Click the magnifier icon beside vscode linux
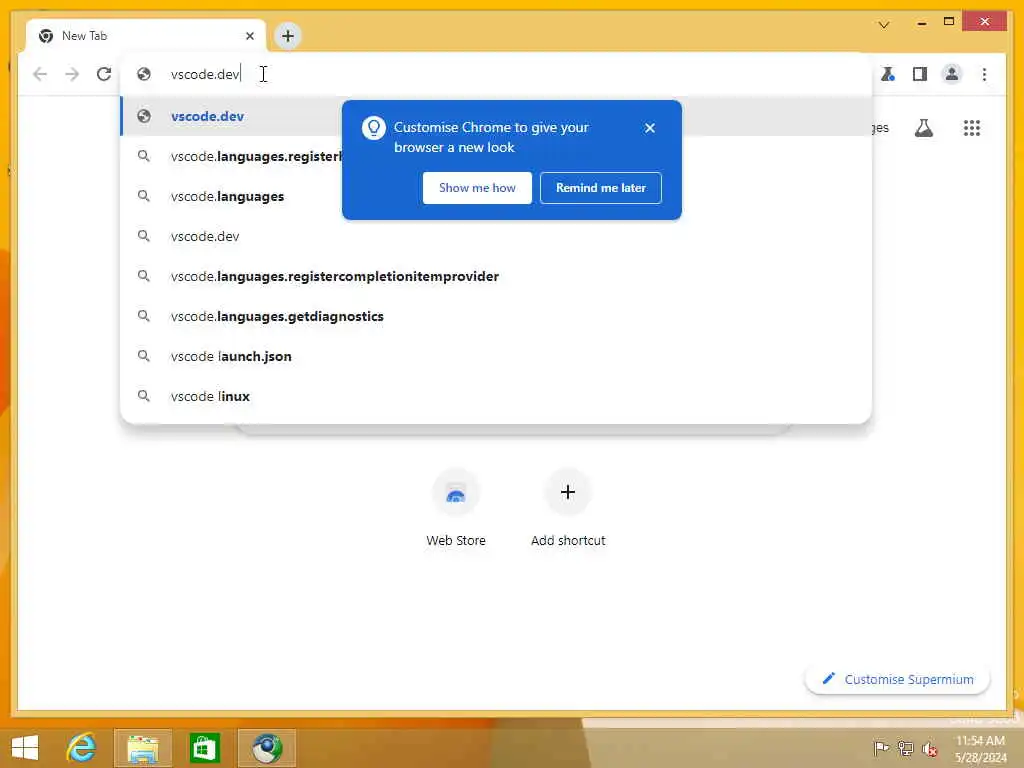The width and height of the screenshot is (1024, 768). [x=144, y=396]
